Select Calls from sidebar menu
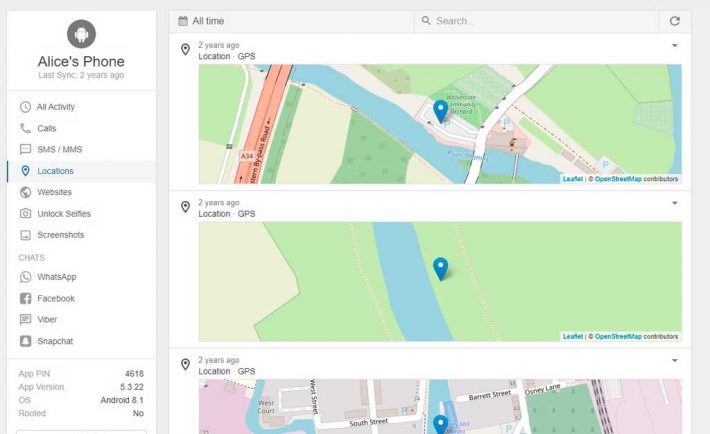 pyautogui.click(x=46, y=128)
